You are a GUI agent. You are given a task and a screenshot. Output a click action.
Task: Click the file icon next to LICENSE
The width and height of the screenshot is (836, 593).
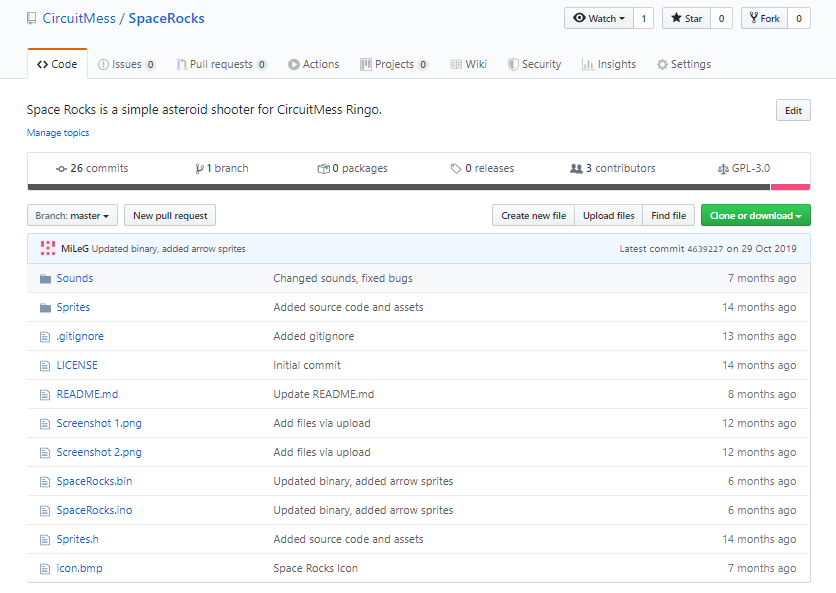click(x=45, y=365)
